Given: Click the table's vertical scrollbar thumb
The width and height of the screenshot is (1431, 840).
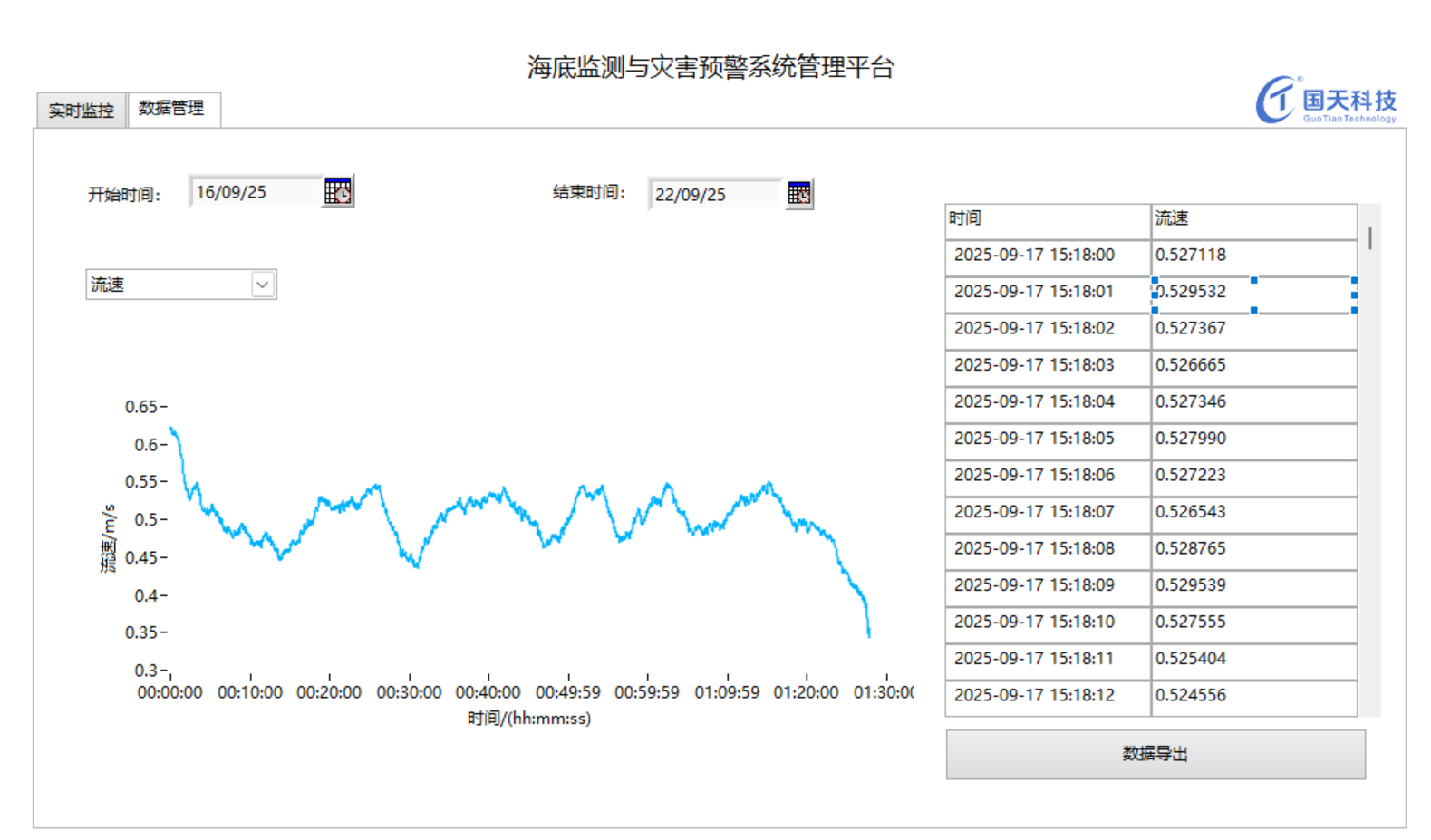Looking at the screenshot, I should (x=1369, y=237).
